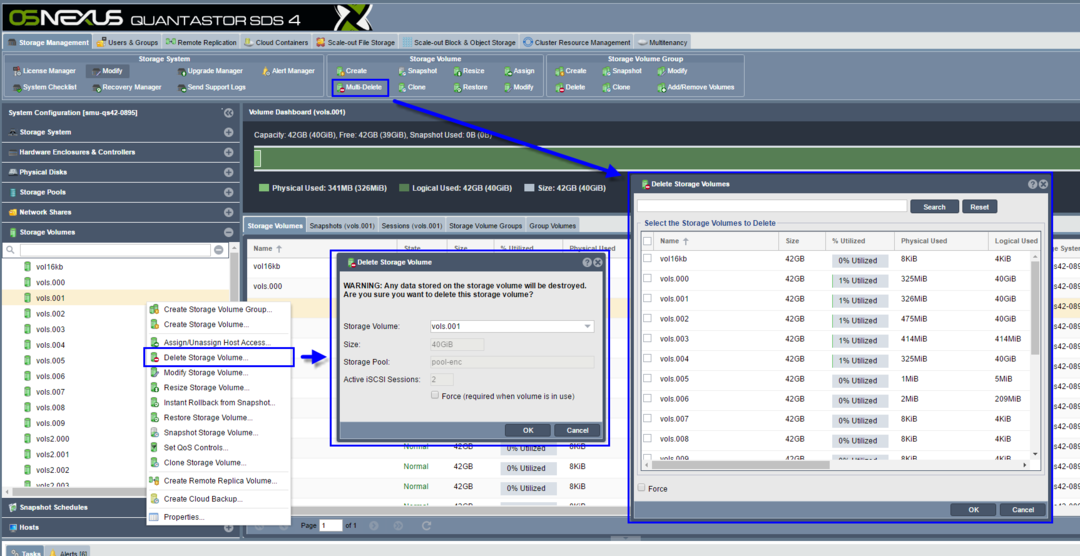Click Add/Remove Volumes in Volume Group
This screenshot has height=556, width=1080.
pos(696,87)
